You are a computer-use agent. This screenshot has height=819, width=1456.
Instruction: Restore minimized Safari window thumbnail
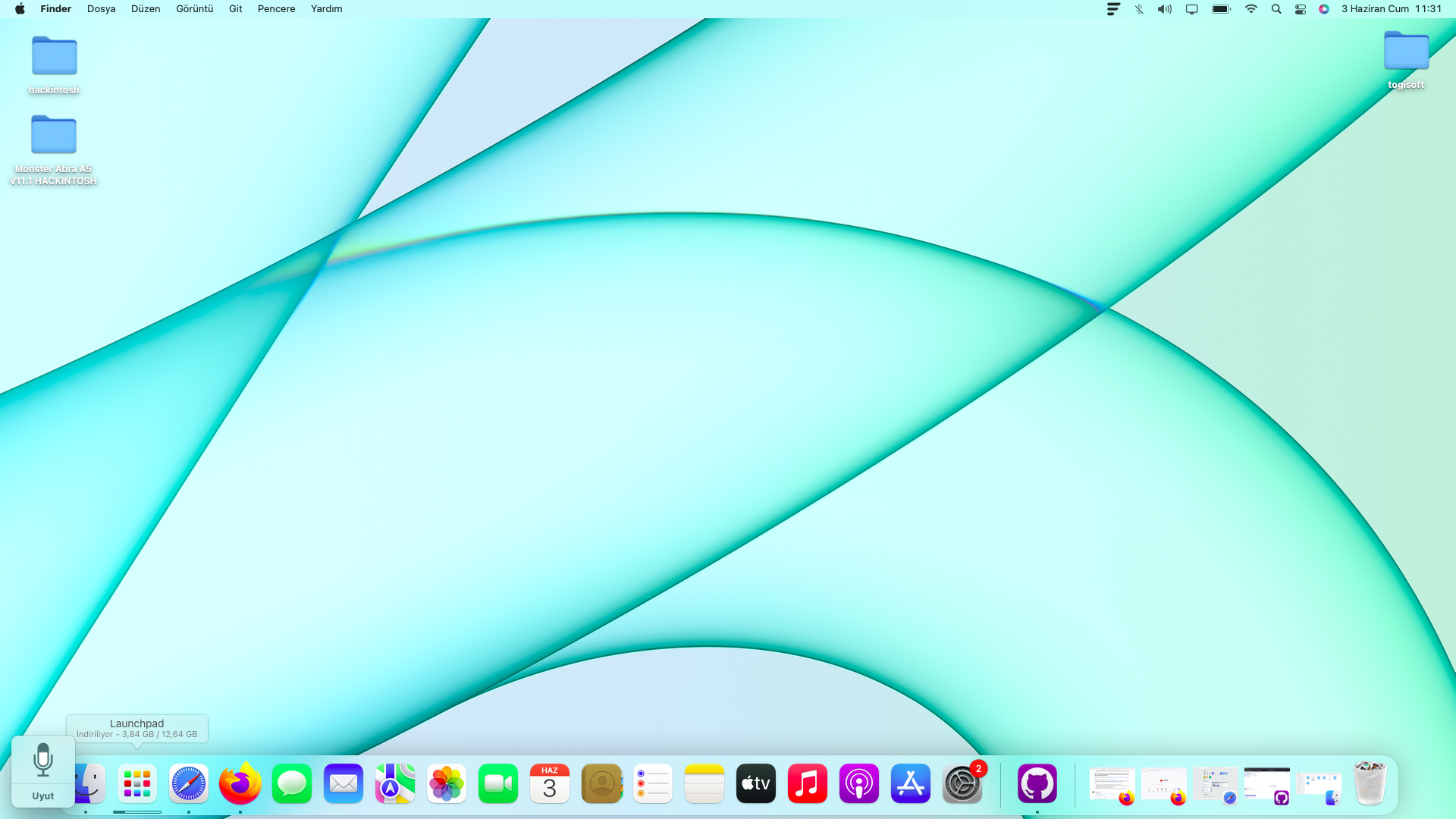[x=1216, y=784]
